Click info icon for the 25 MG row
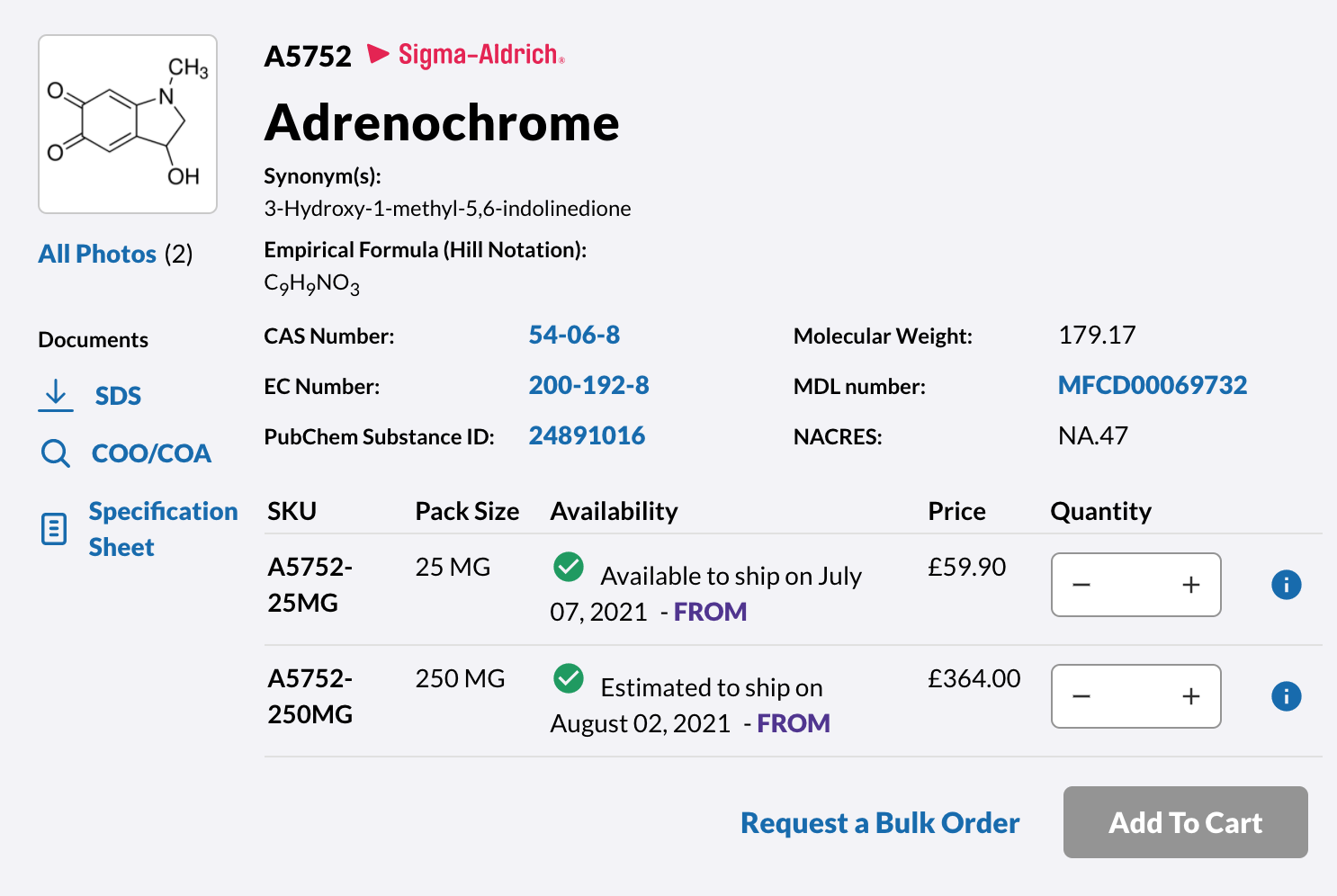The width and height of the screenshot is (1337, 896). coord(1286,585)
